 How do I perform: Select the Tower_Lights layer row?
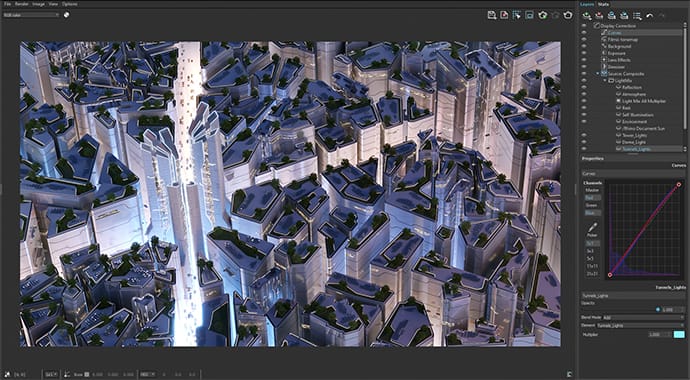point(634,135)
